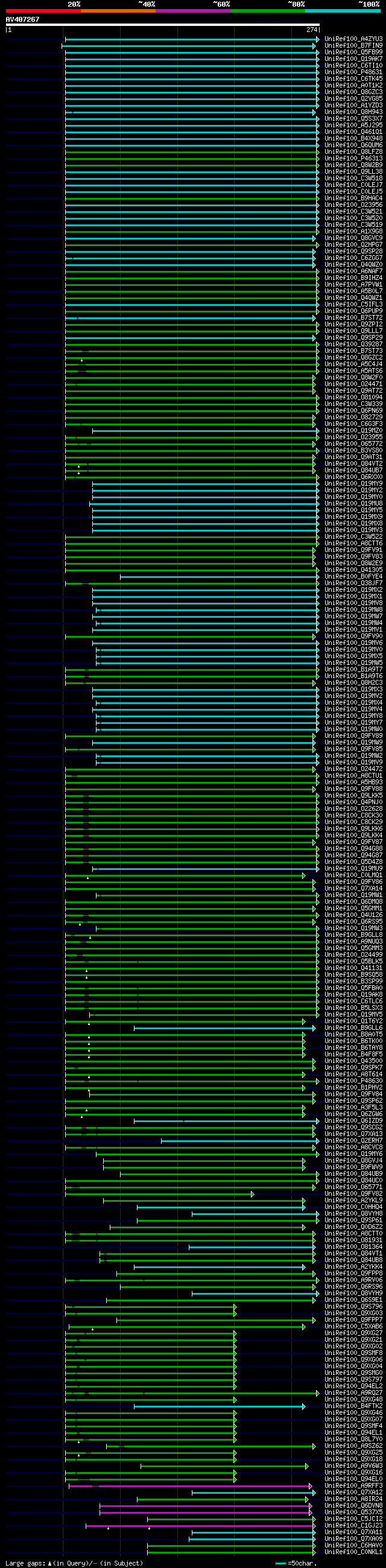Select hit label UniRef100_C5XAB6
The width and height of the screenshot is (386, 1568).
[353, 1326]
